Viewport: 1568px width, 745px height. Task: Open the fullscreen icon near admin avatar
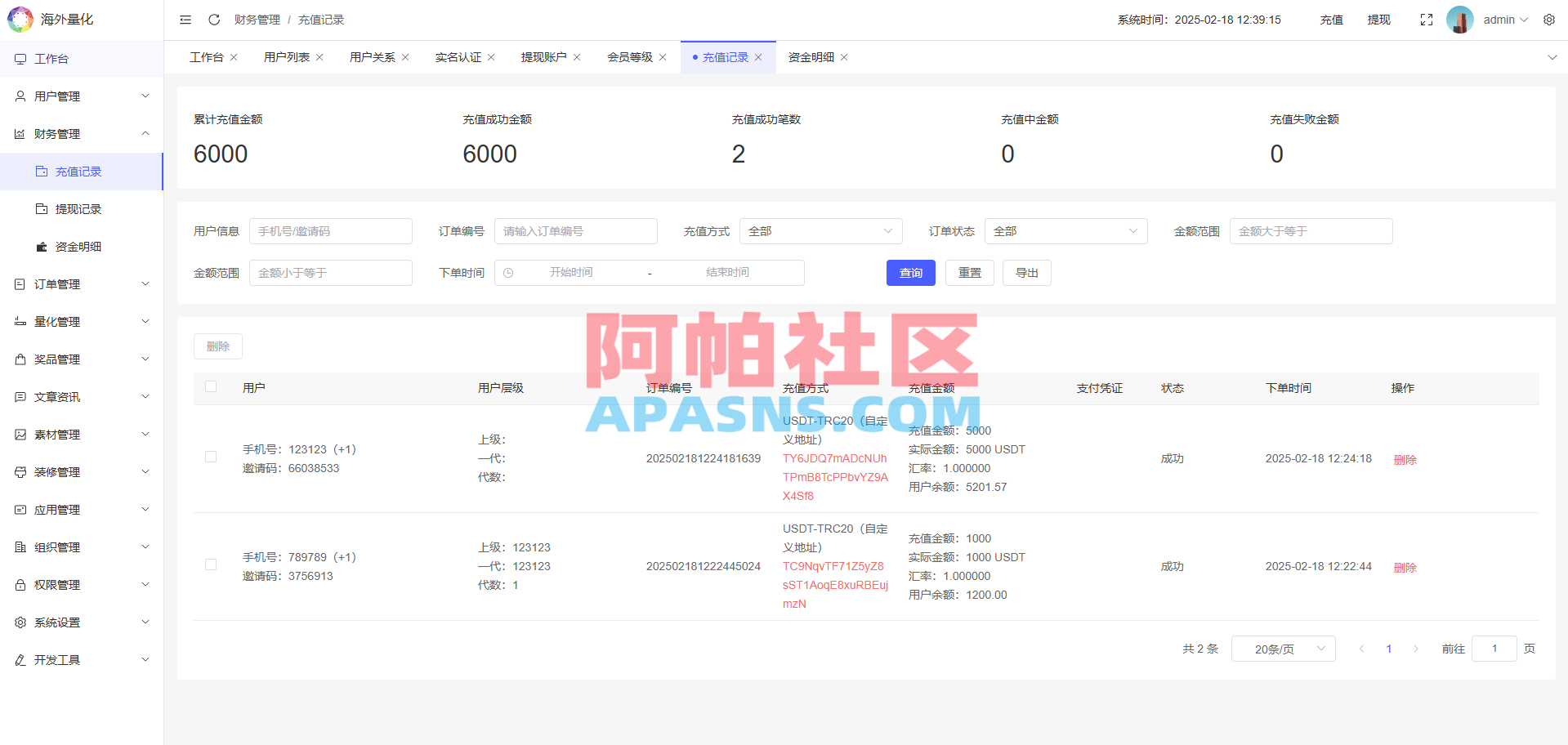coord(1426,19)
